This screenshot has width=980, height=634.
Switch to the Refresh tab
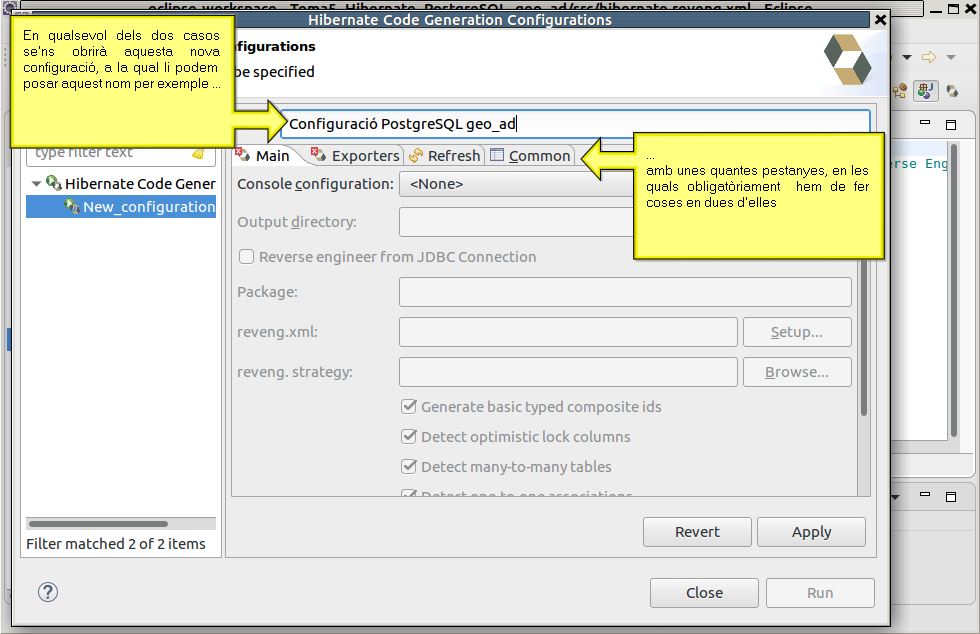point(444,156)
